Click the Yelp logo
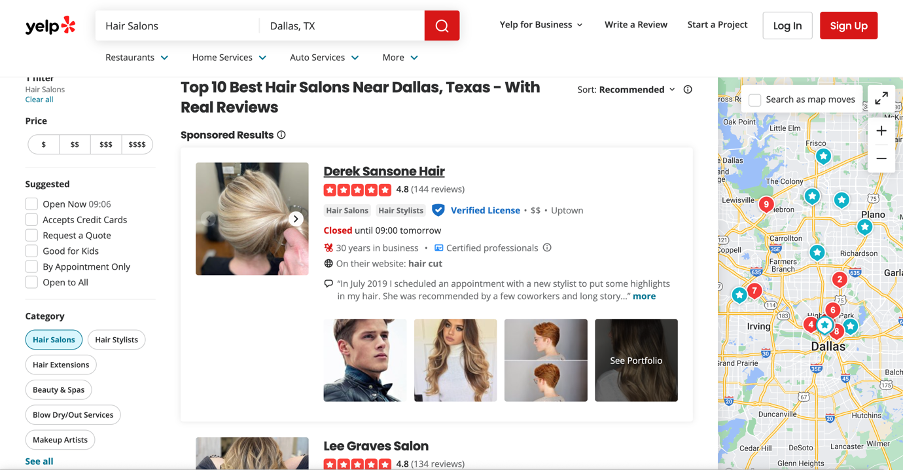904x470 pixels. (x=50, y=25)
